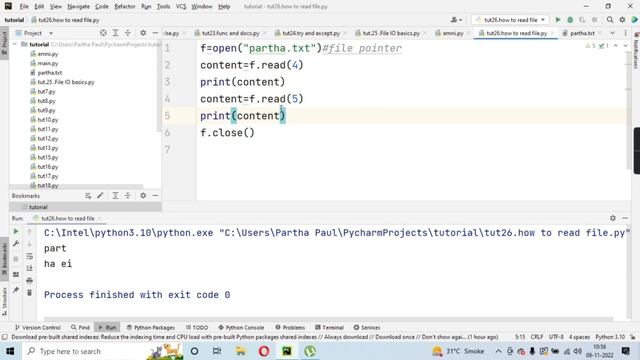
Task: Open Search Everywhere magnifier icon
Action: [x=610, y=20]
